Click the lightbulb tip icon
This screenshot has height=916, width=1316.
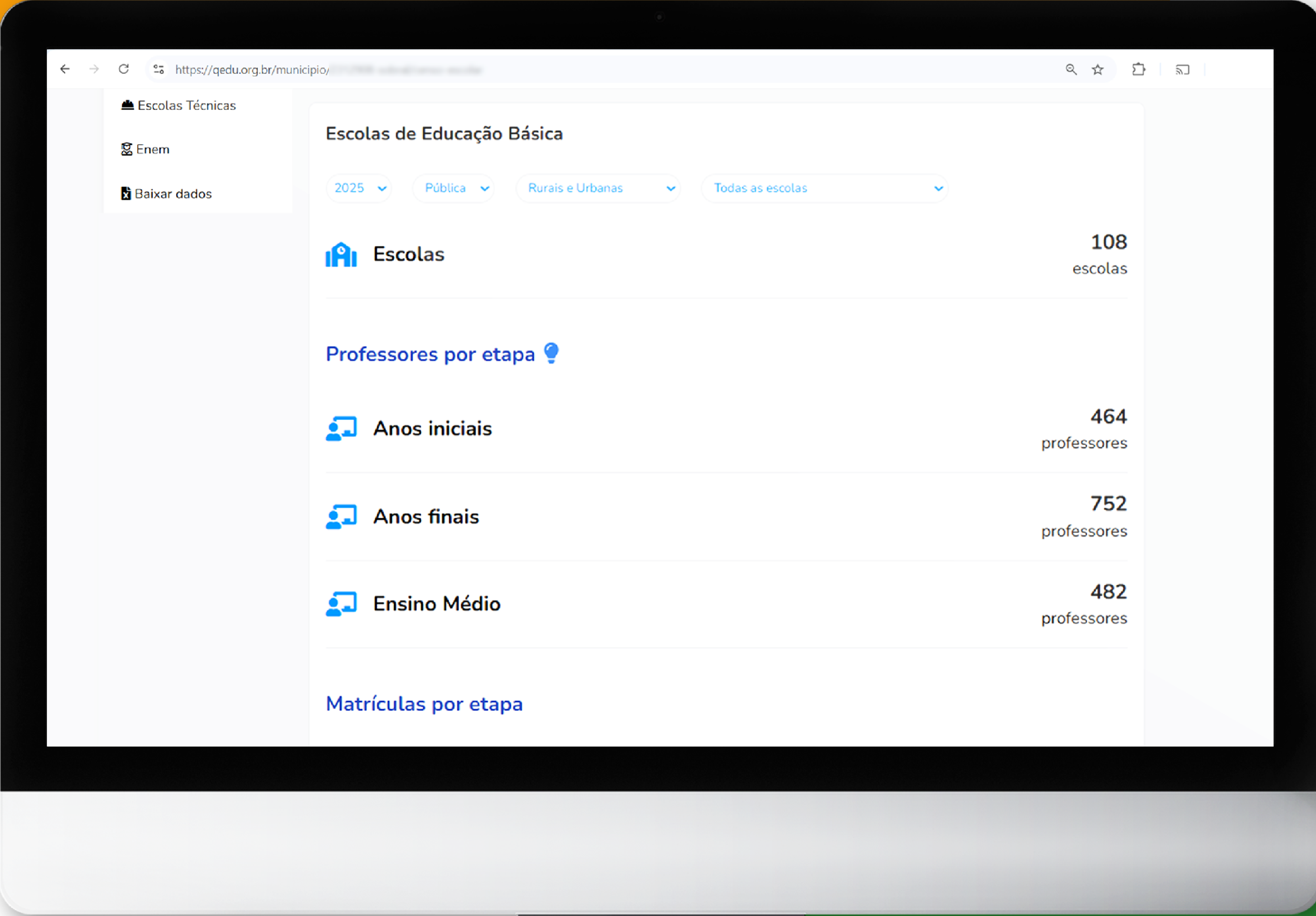click(551, 353)
